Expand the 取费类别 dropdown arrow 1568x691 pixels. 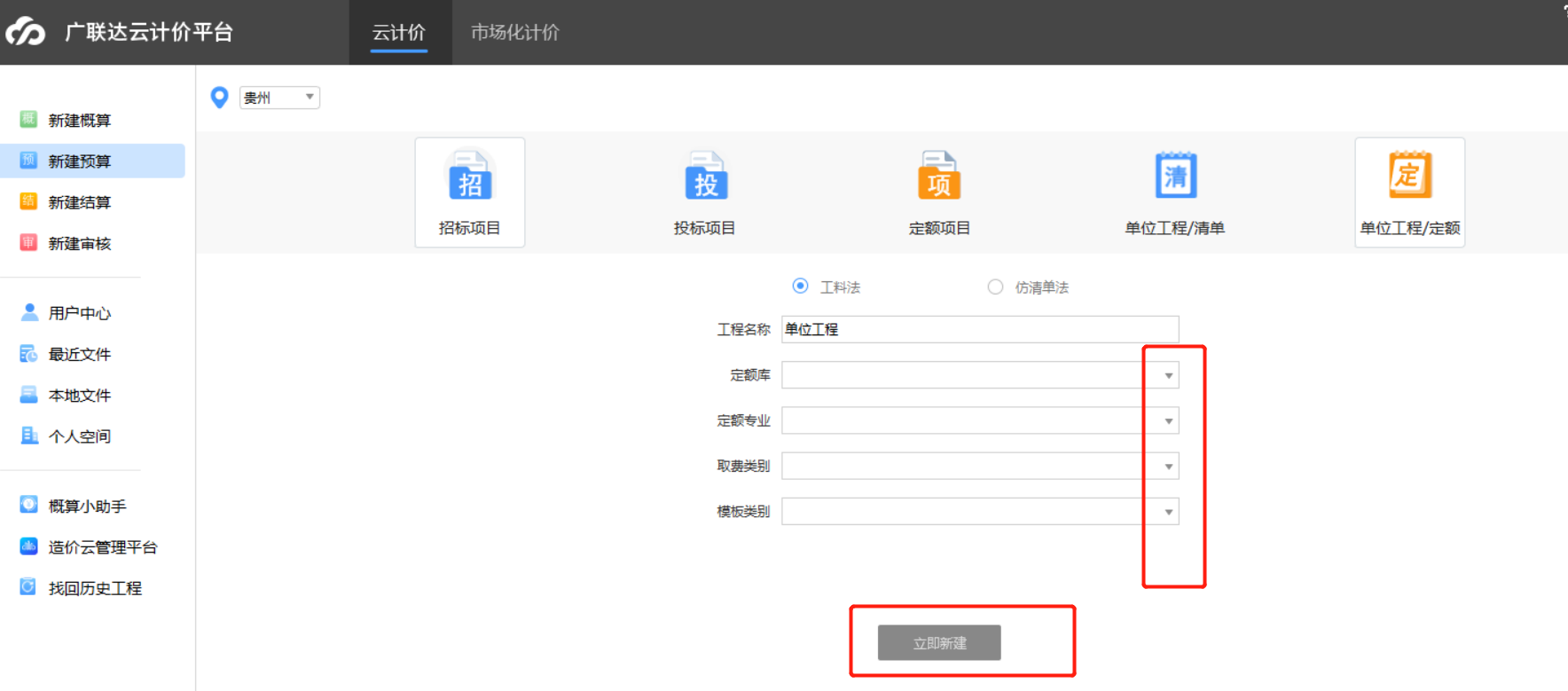(1169, 466)
